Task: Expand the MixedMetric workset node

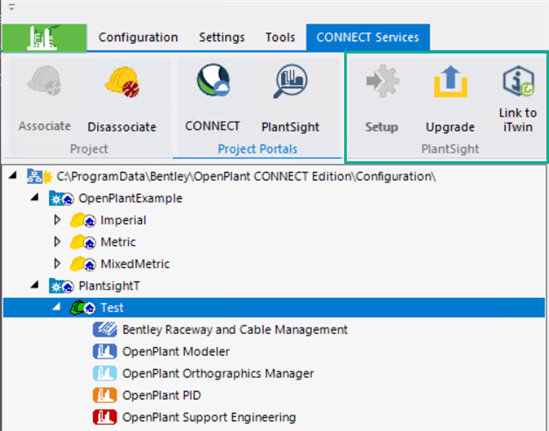Action: click(57, 263)
